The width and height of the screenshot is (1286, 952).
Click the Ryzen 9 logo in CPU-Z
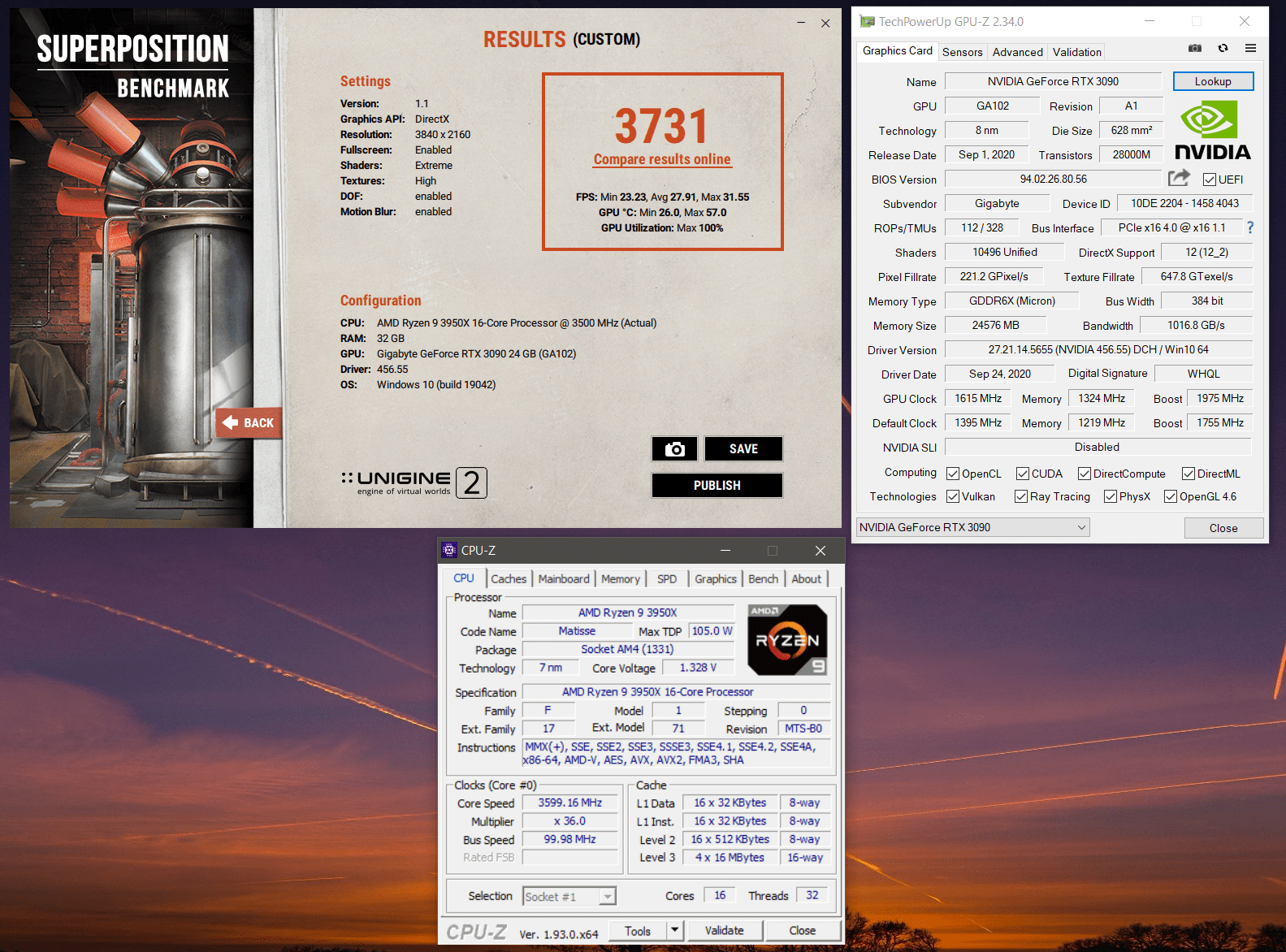click(787, 639)
